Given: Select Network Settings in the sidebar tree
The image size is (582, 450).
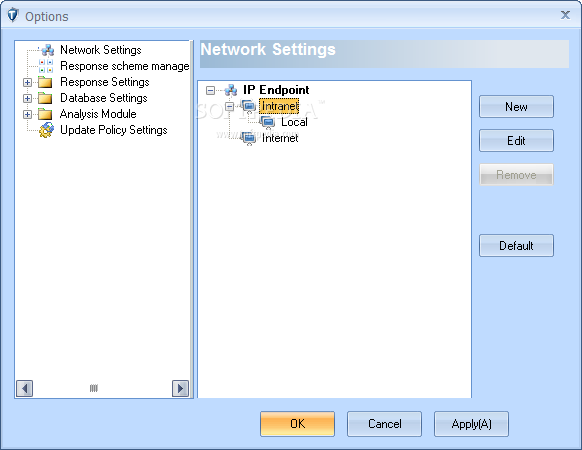Looking at the screenshot, I should [x=101, y=50].
